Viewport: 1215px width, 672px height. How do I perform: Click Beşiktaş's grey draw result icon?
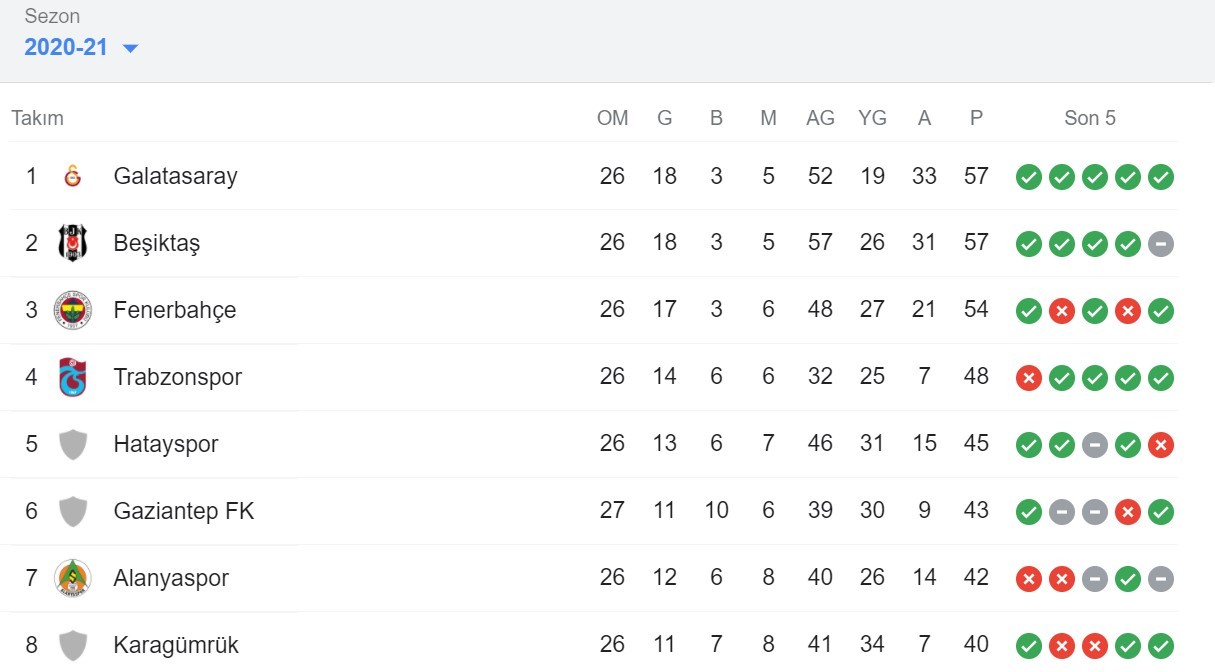click(1161, 244)
